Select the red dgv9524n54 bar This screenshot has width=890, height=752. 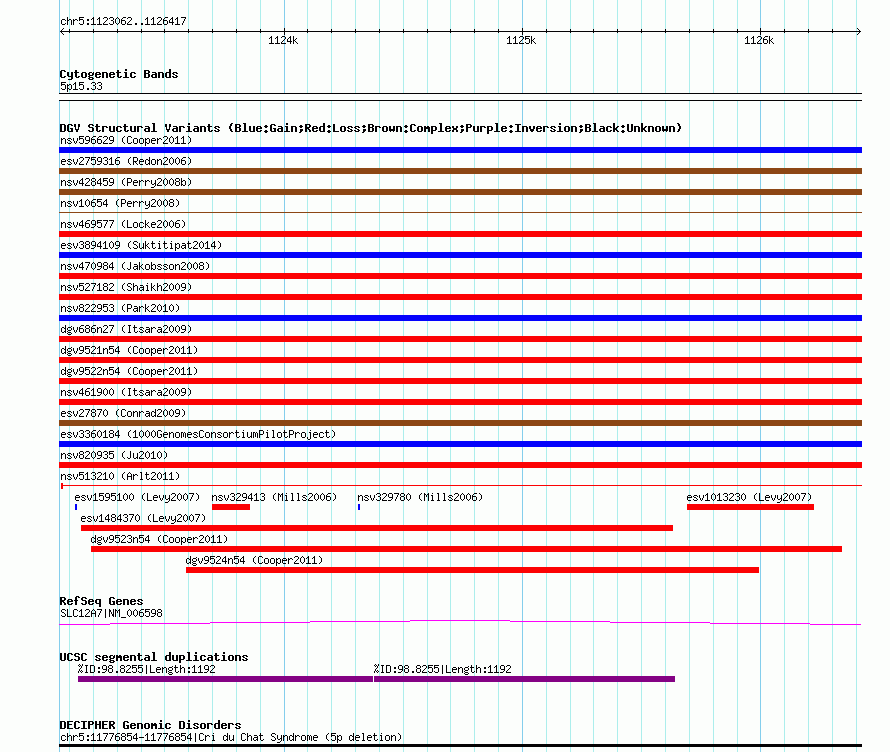[472, 570]
